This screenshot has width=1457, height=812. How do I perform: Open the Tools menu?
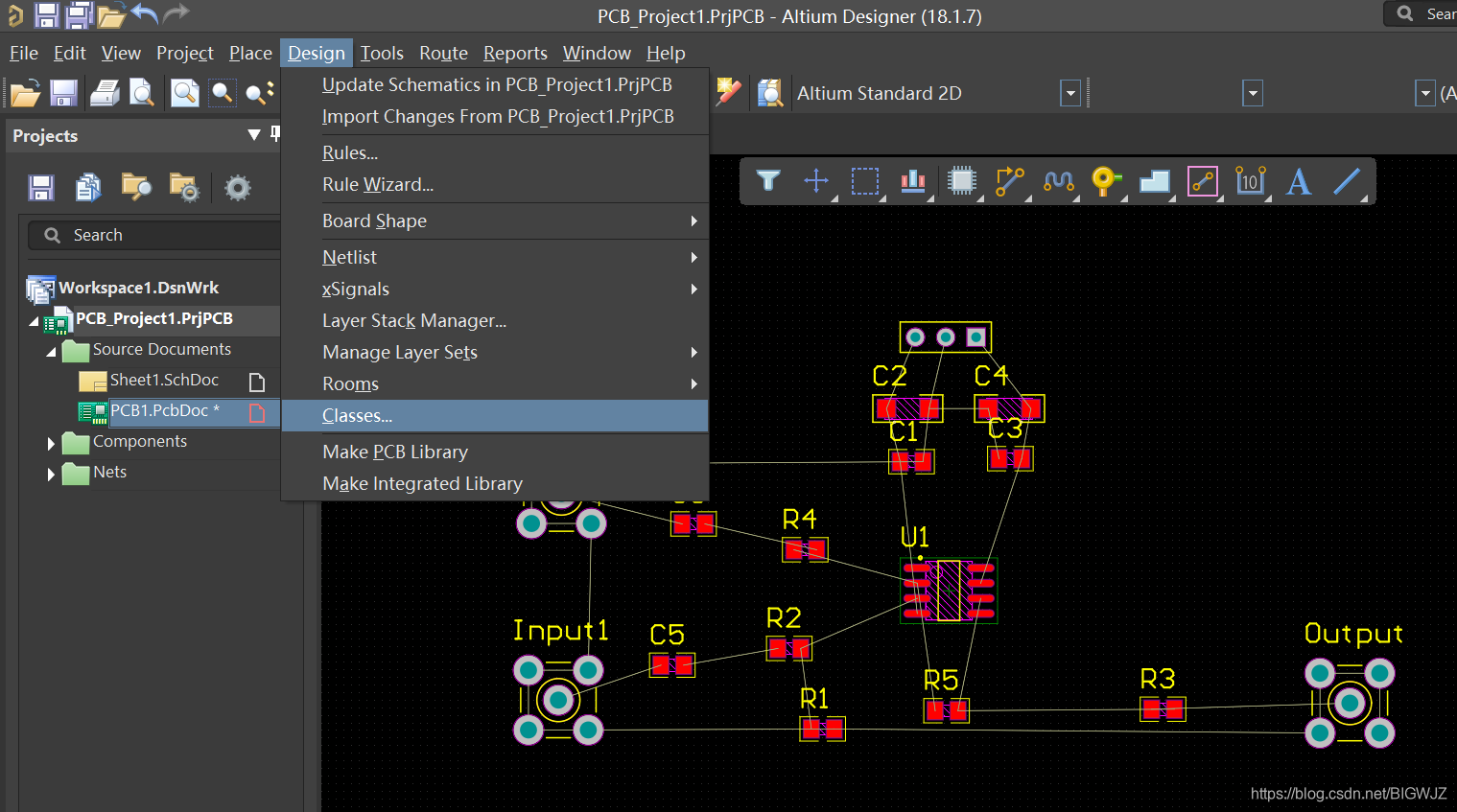pos(382,53)
